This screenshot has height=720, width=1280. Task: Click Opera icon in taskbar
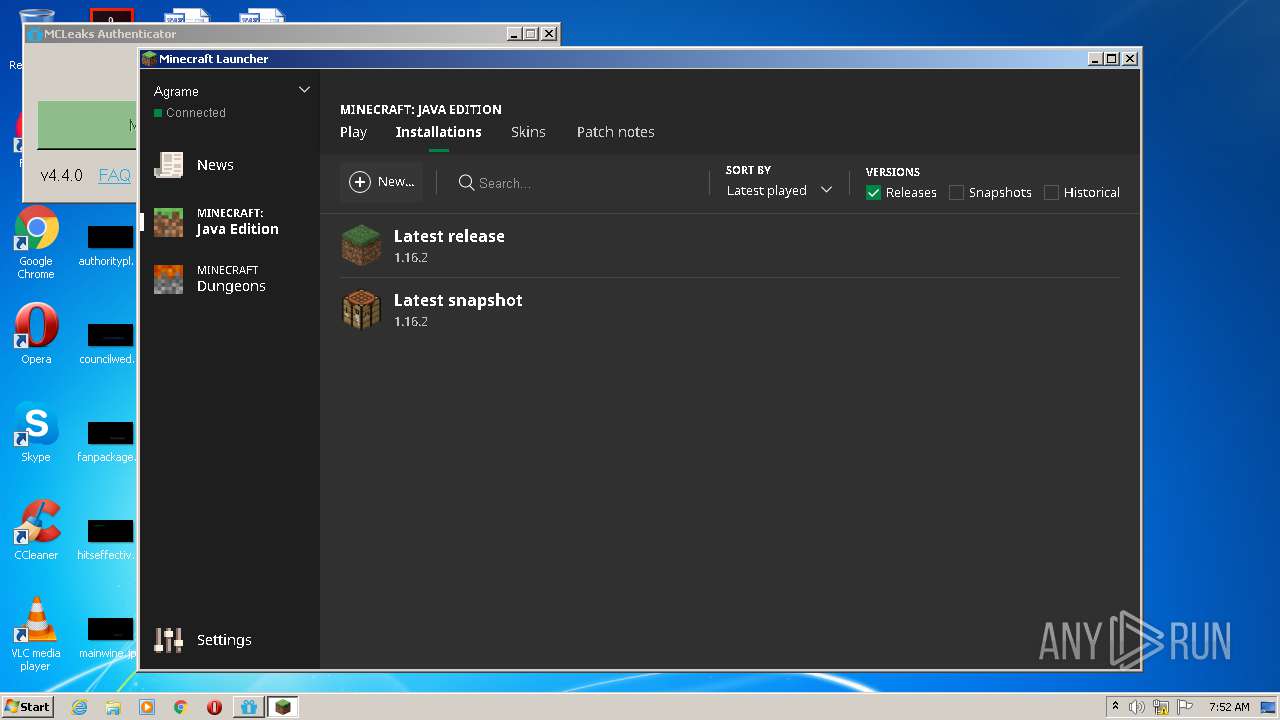pyautogui.click(x=214, y=707)
